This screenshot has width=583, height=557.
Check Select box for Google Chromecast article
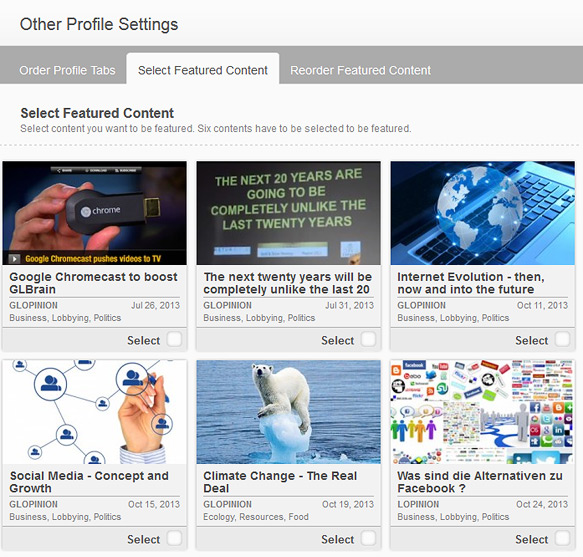[x=174, y=339]
